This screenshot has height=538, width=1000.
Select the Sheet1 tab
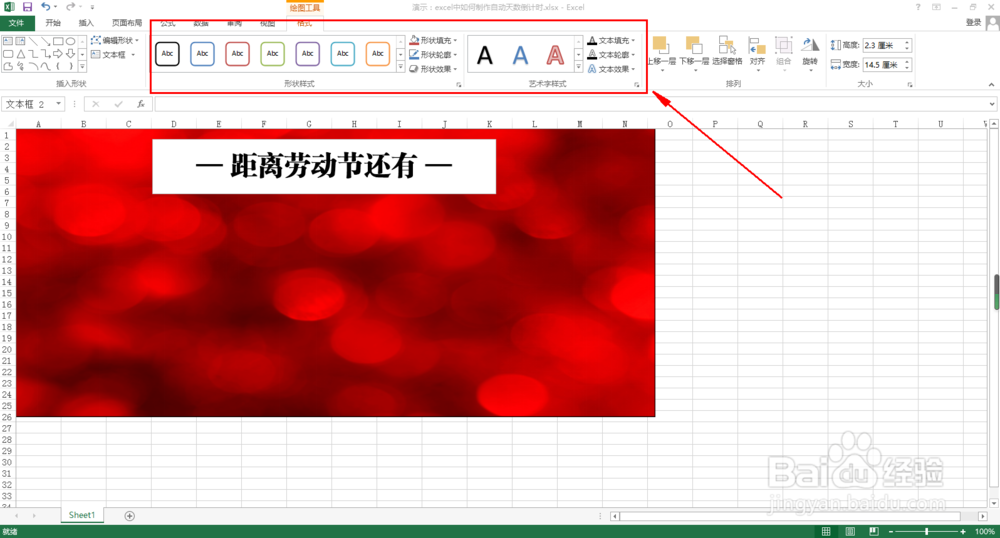coord(82,515)
